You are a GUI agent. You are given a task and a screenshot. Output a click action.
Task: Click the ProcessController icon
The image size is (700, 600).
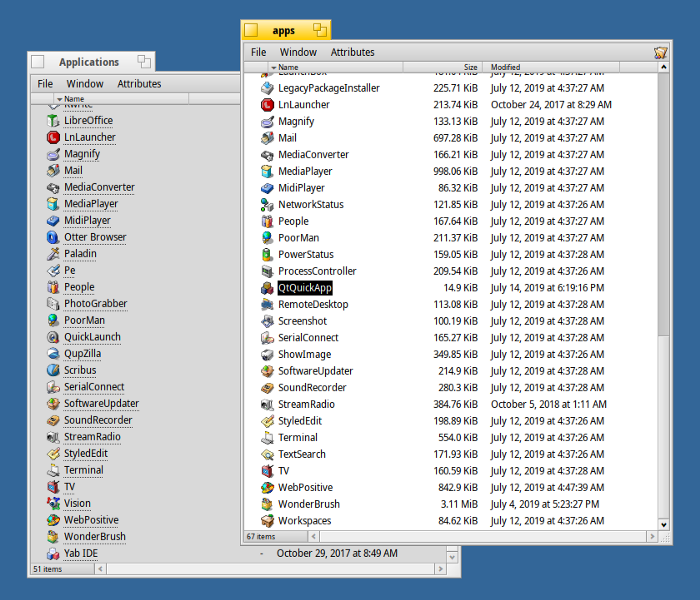[x=267, y=271]
